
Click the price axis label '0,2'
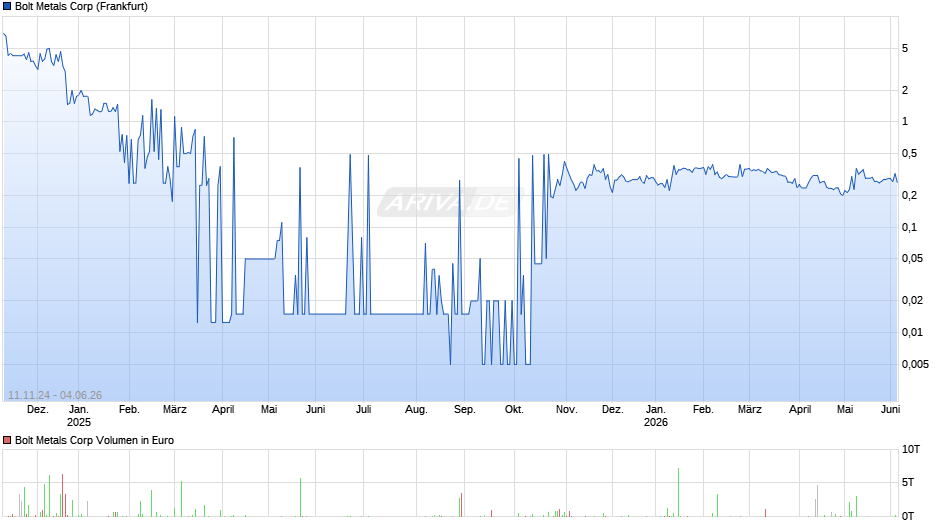909,196
